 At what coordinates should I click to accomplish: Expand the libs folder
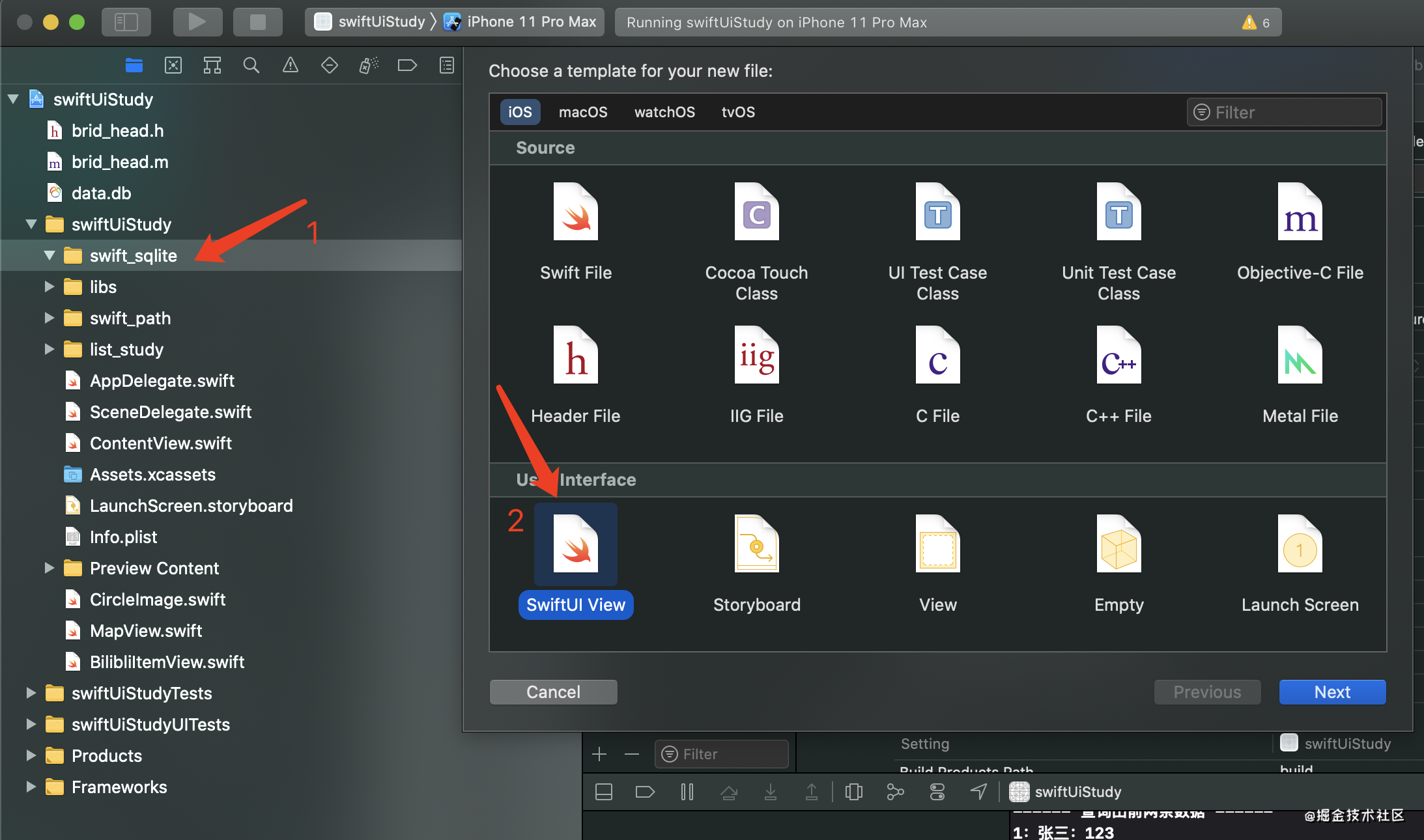click(x=50, y=287)
